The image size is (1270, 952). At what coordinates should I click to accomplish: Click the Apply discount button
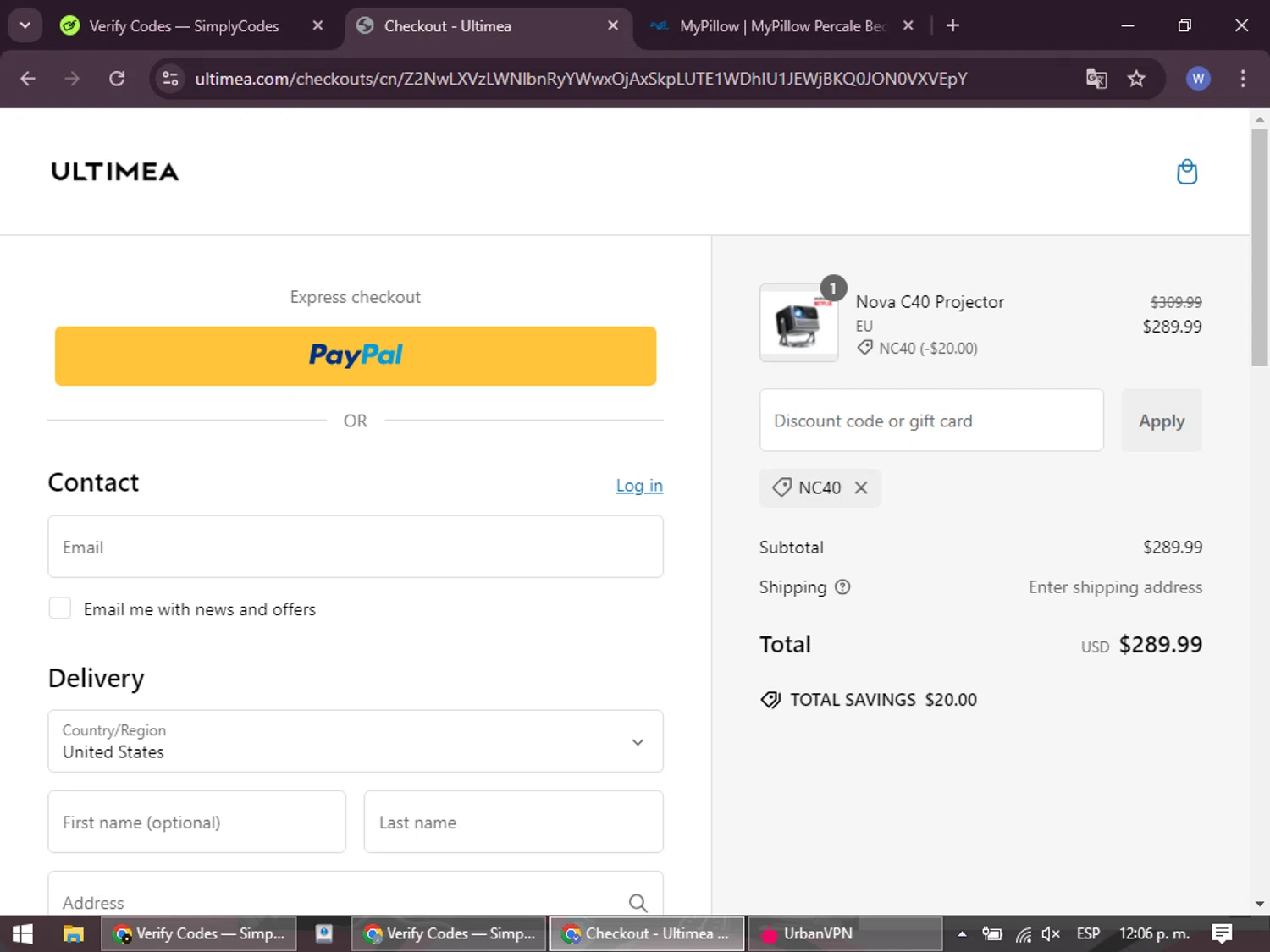pyautogui.click(x=1162, y=421)
